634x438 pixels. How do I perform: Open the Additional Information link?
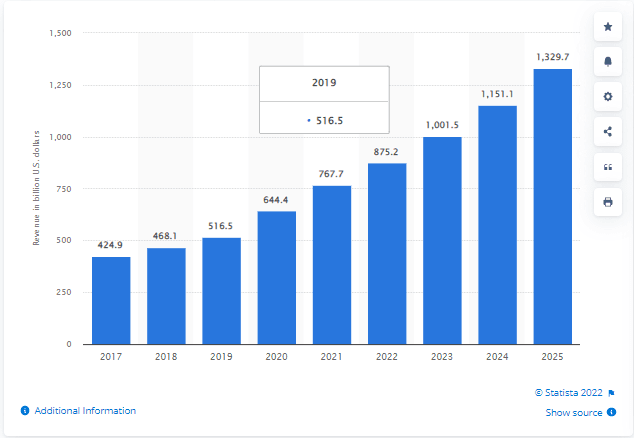pyautogui.click(x=85, y=410)
